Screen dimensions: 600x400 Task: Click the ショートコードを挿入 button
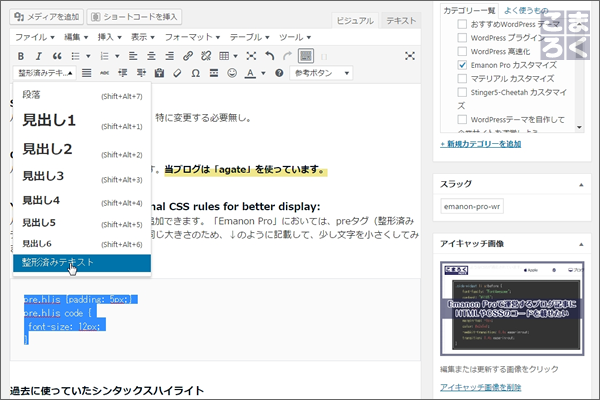[135, 17]
